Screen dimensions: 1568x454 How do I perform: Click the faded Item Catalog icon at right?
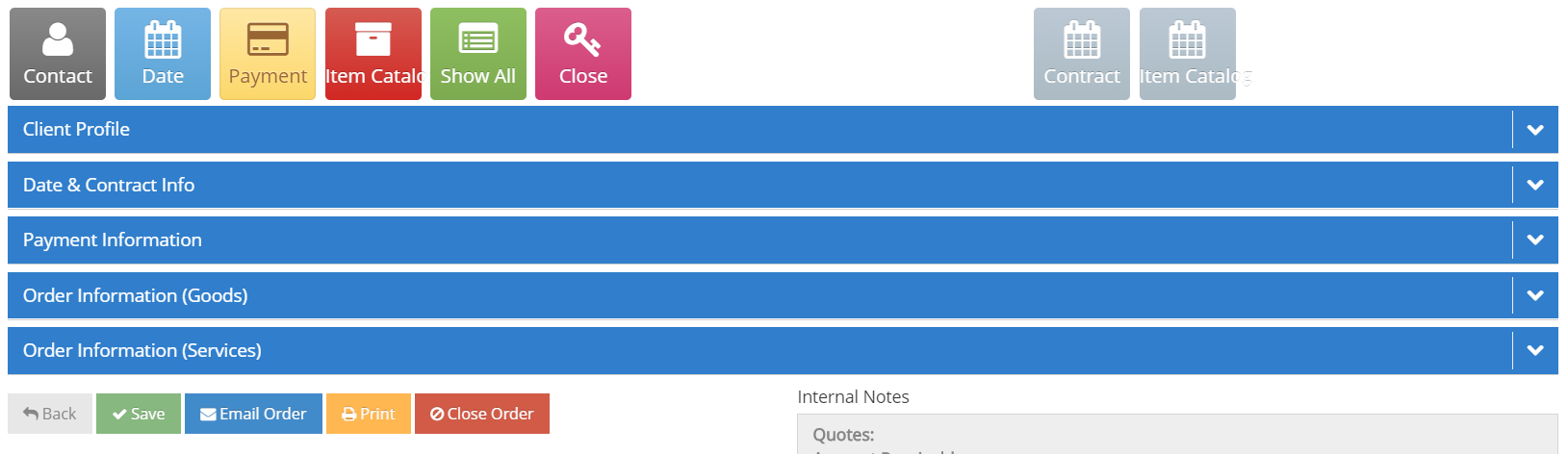1188,54
